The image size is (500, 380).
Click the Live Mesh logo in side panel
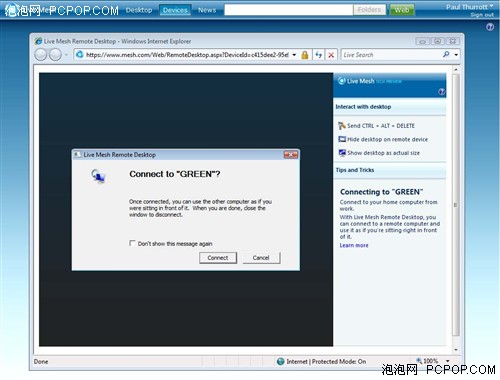pyautogui.click(x=341, y=81)
